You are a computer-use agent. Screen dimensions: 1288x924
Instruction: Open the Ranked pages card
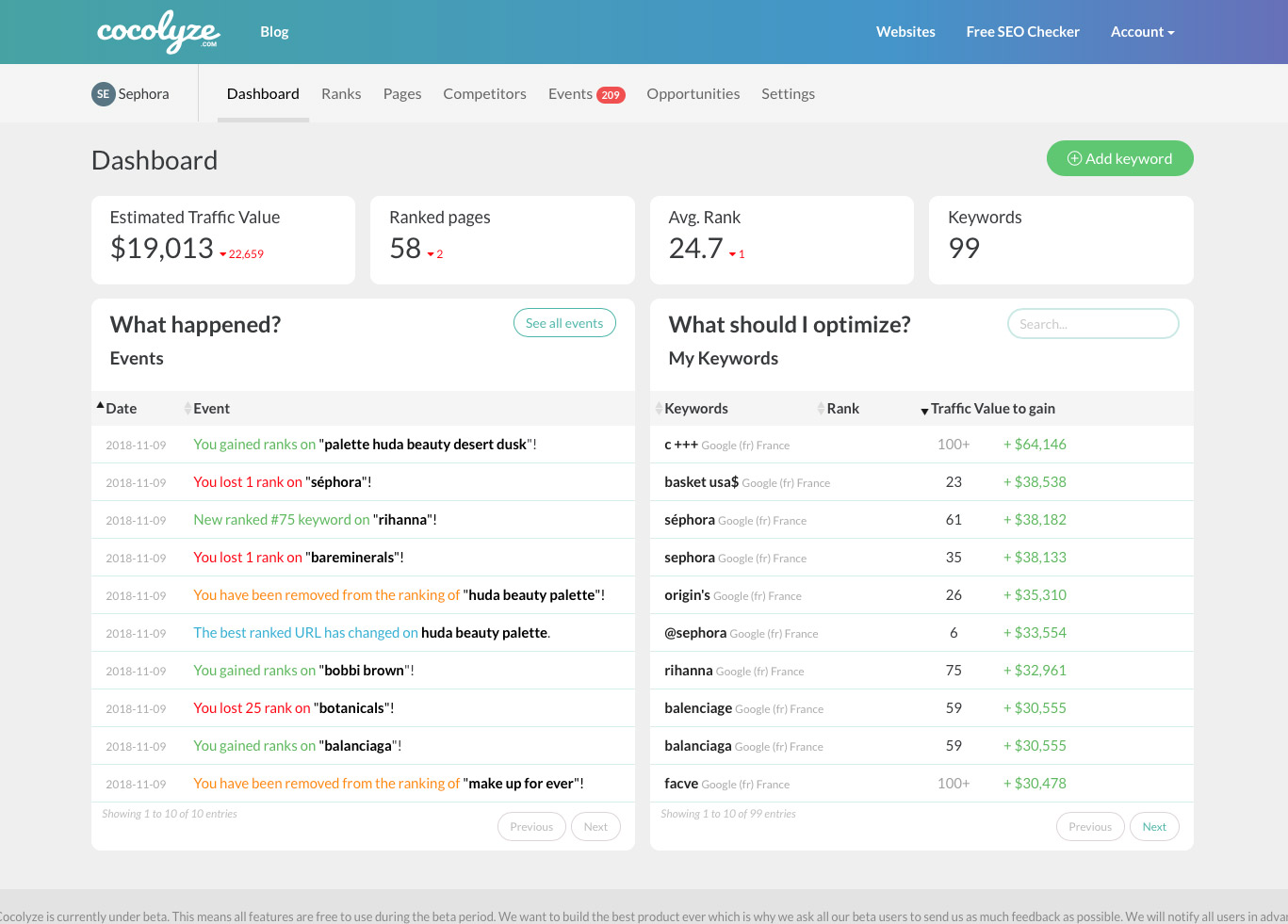[x=502, y=240]
